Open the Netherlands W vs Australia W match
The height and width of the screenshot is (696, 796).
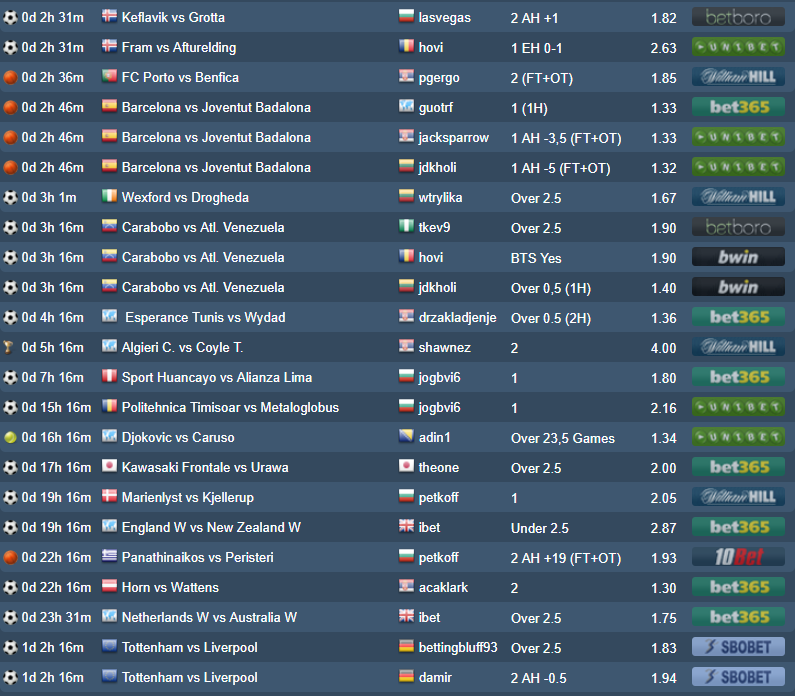pos(209,617)
